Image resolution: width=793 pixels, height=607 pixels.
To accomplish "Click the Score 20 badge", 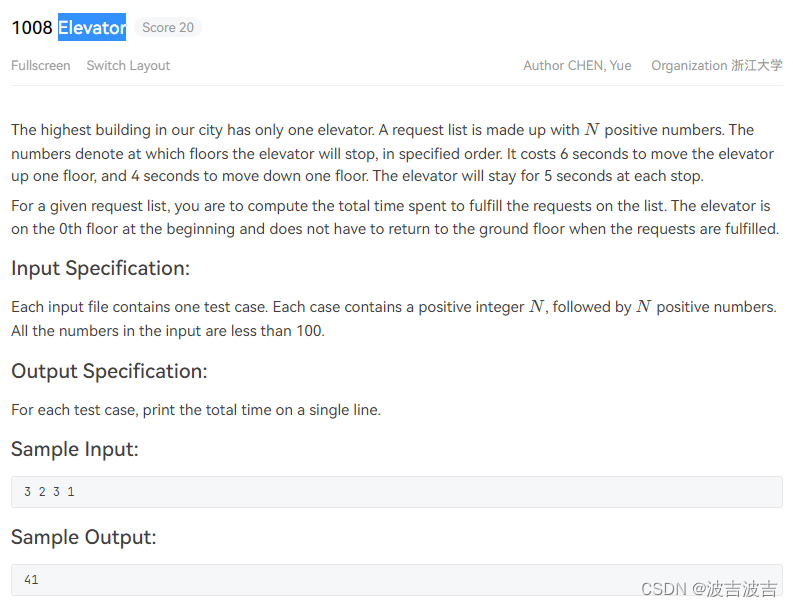I will pyautogui.click(x=168, y=27).
